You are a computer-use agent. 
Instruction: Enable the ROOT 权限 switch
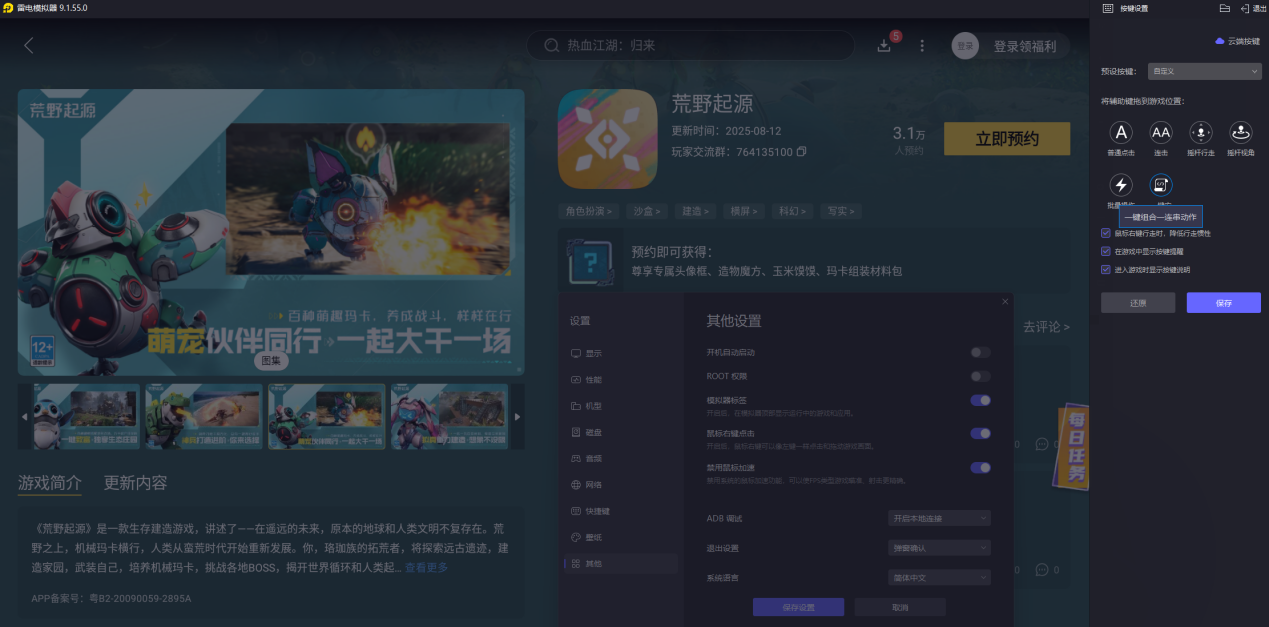click(x=980, y=376)
